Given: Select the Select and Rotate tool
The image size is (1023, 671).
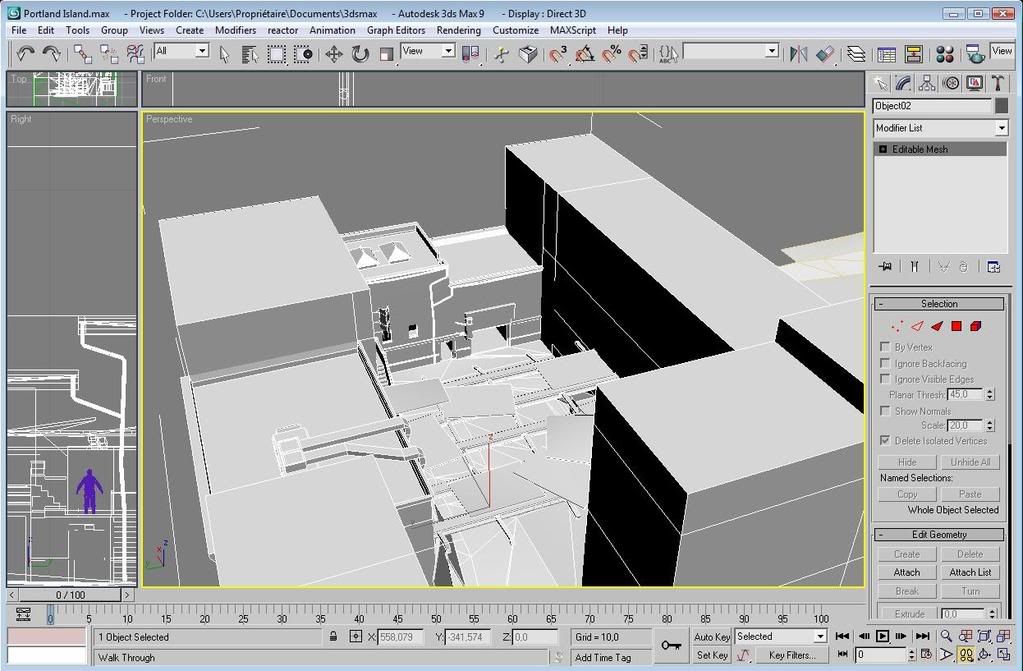Looking at the screenshot, I should click(360, 54).
